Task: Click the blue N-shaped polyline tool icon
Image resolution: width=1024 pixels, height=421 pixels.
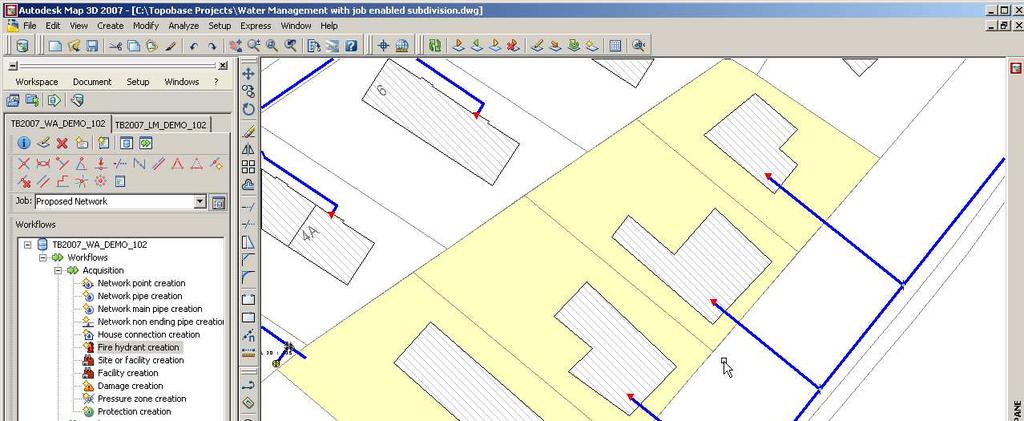Action: point(138,164)
